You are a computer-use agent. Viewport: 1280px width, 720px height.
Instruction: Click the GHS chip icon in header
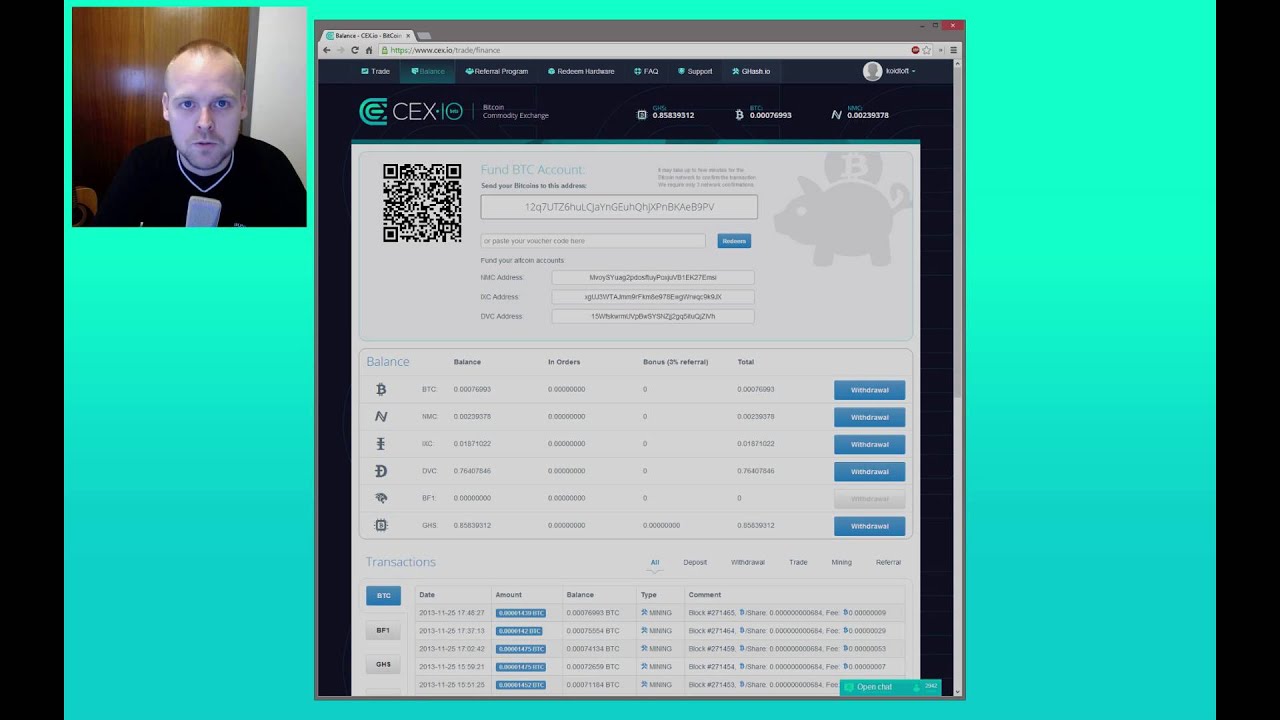click(642, 115)
